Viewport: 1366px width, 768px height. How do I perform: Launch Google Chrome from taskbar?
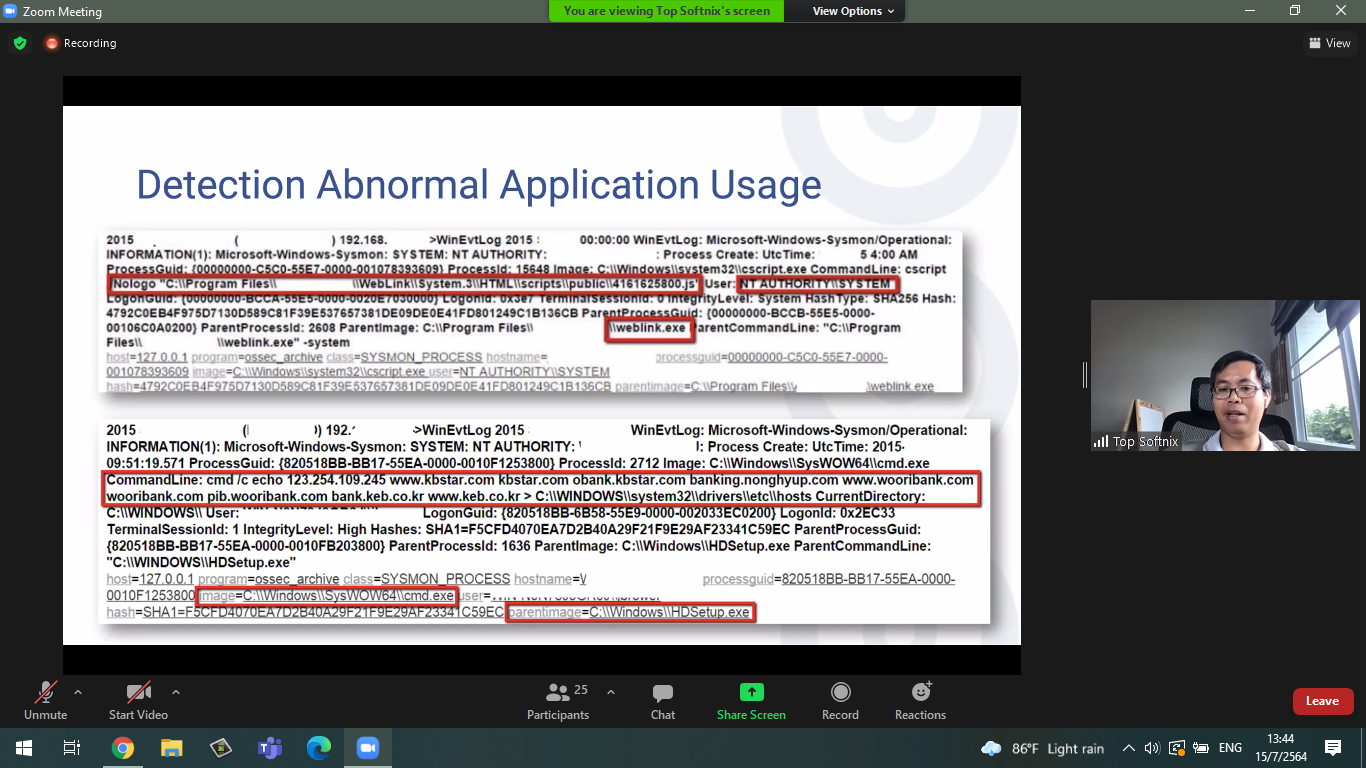tap(123, 748)
